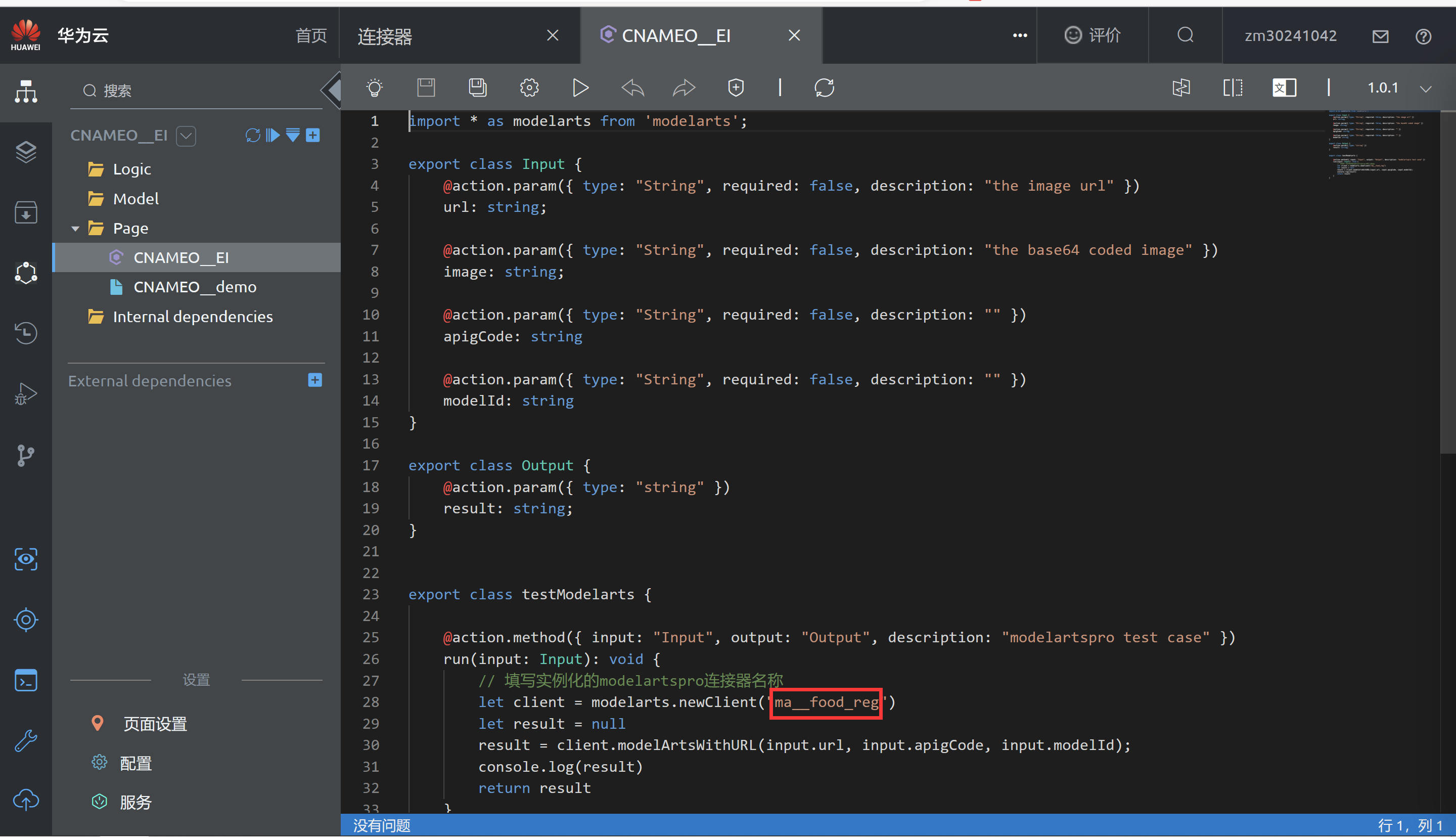The height and width of the screenshot is (837, 1456).
Task: Click the shield plus icon
Action: coord(736,88)
